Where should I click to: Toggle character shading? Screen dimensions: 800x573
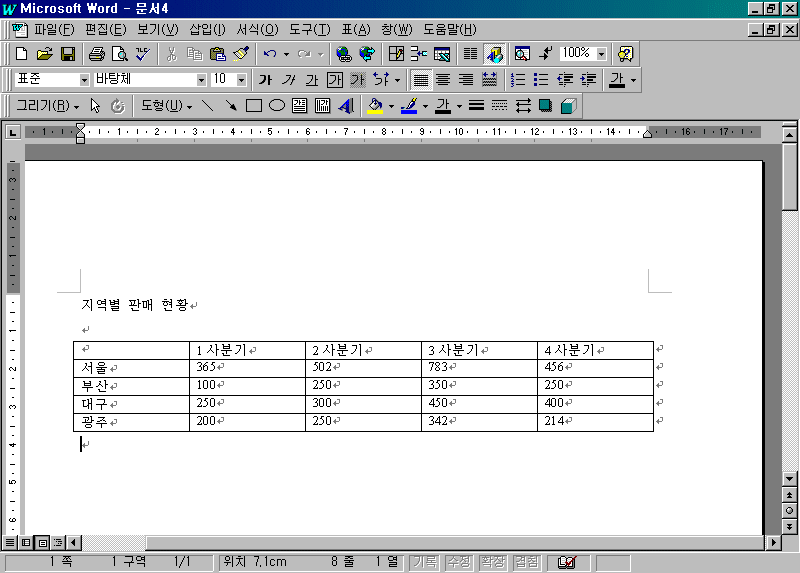pyautogui.click(x=358, y=80)
